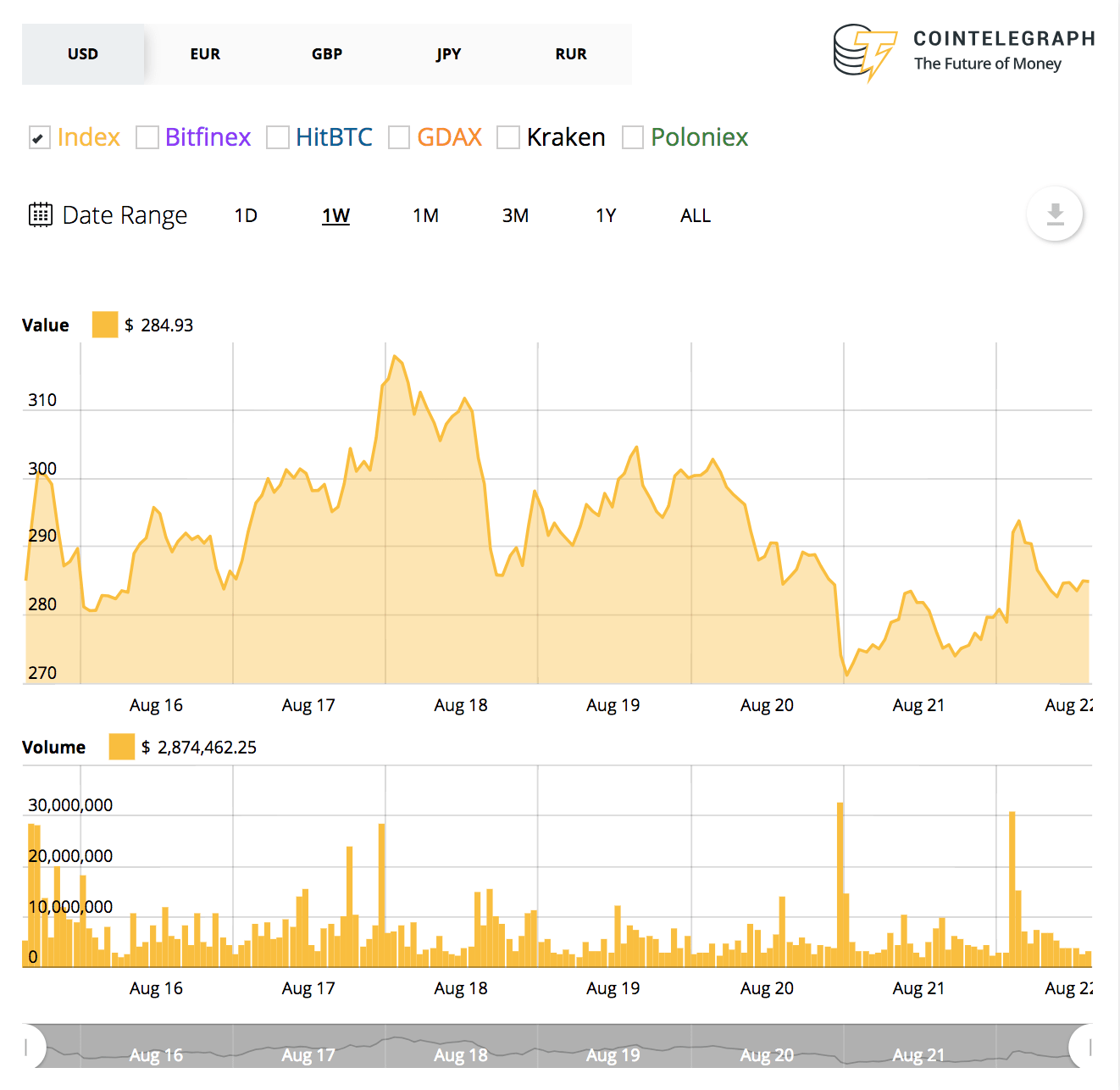Switch currency to JPY
Viewport: 1120px width, 1090px height.
pyautogui.click(x=448, y=53)
